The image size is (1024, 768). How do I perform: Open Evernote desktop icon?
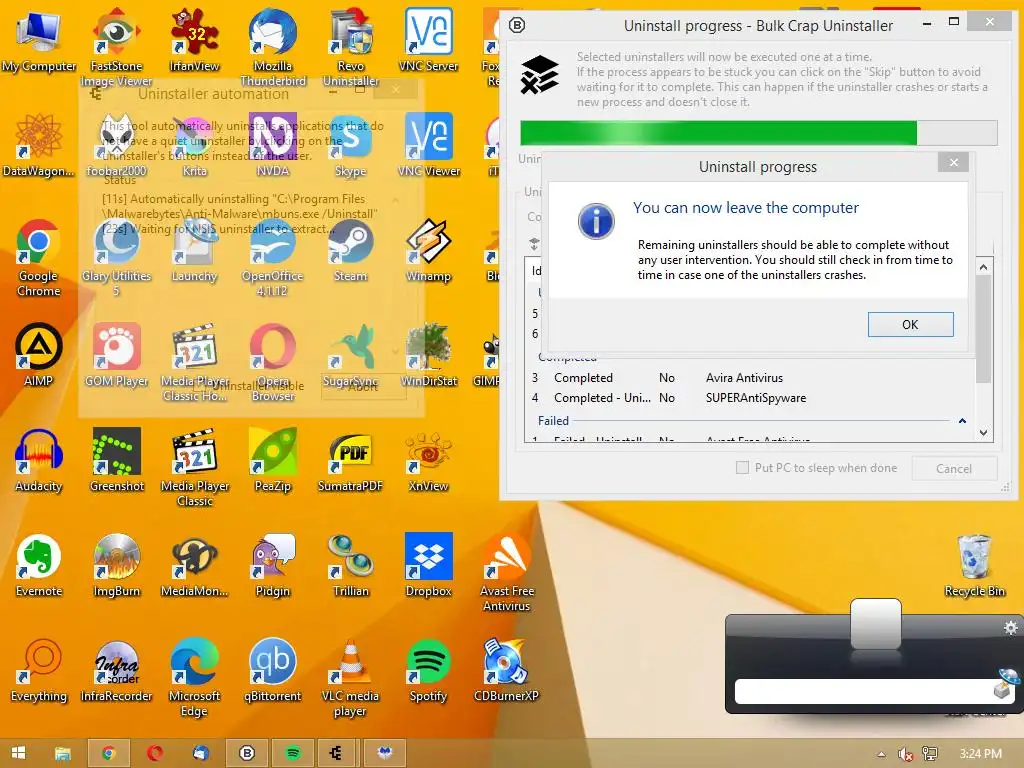39,565
